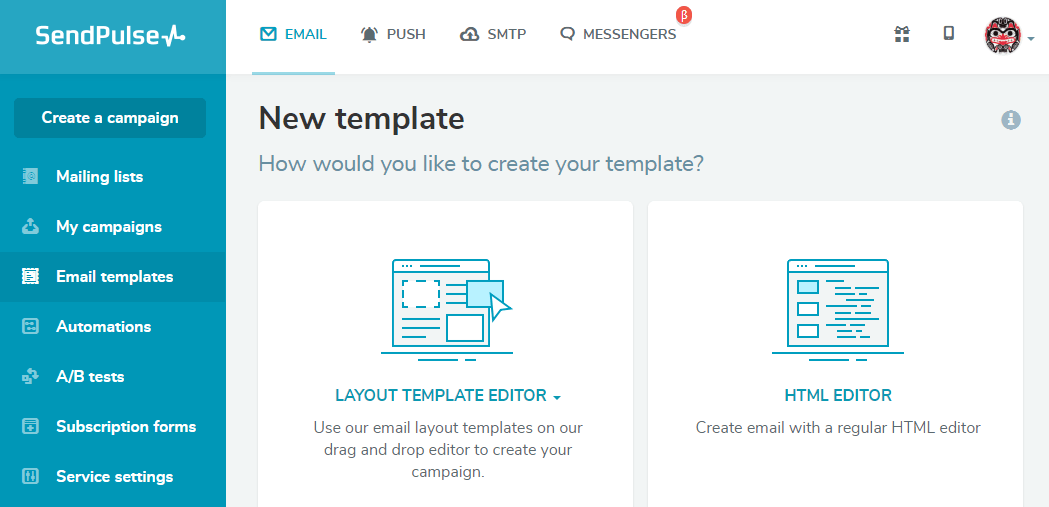Click the gift box icon
The height and width of the screenshot is (507, 1049).
[902, 34]
